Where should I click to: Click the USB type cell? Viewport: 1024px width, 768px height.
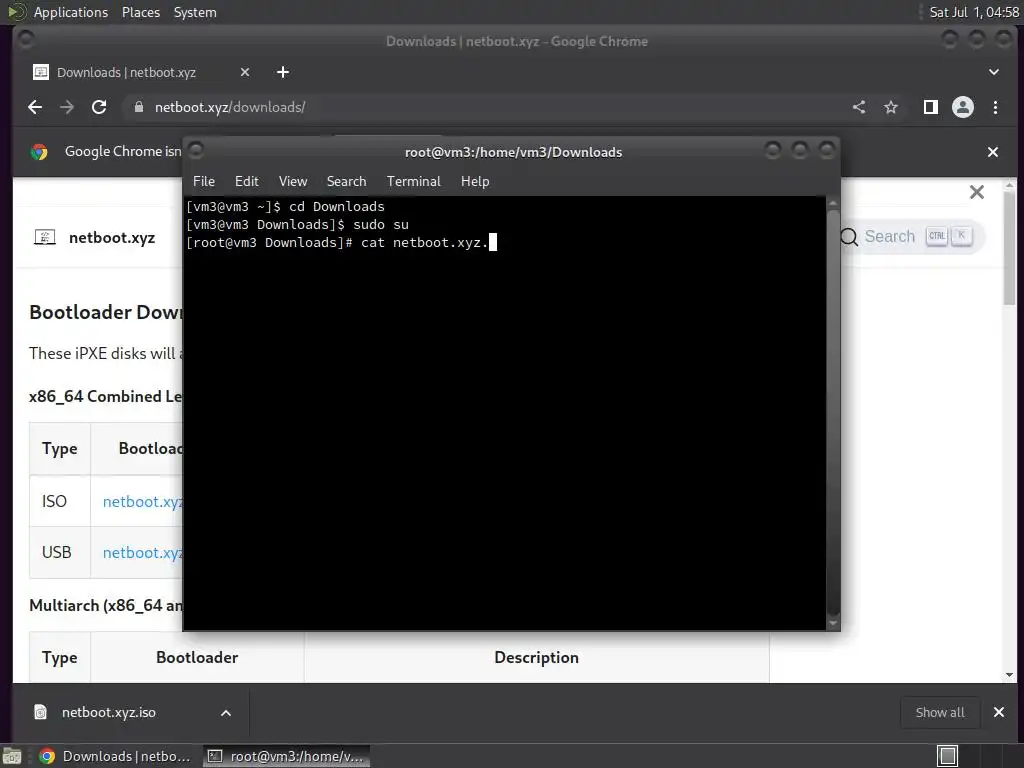[x=59, y=552]
